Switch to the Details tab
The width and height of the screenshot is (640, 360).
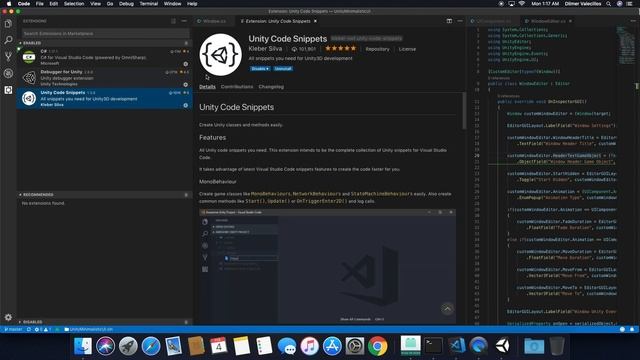pos(207,87)
